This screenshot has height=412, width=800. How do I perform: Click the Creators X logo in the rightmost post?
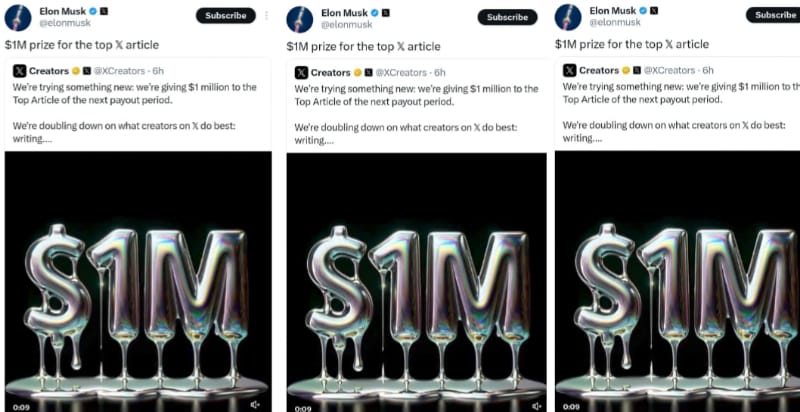click(x=569, y=71)
